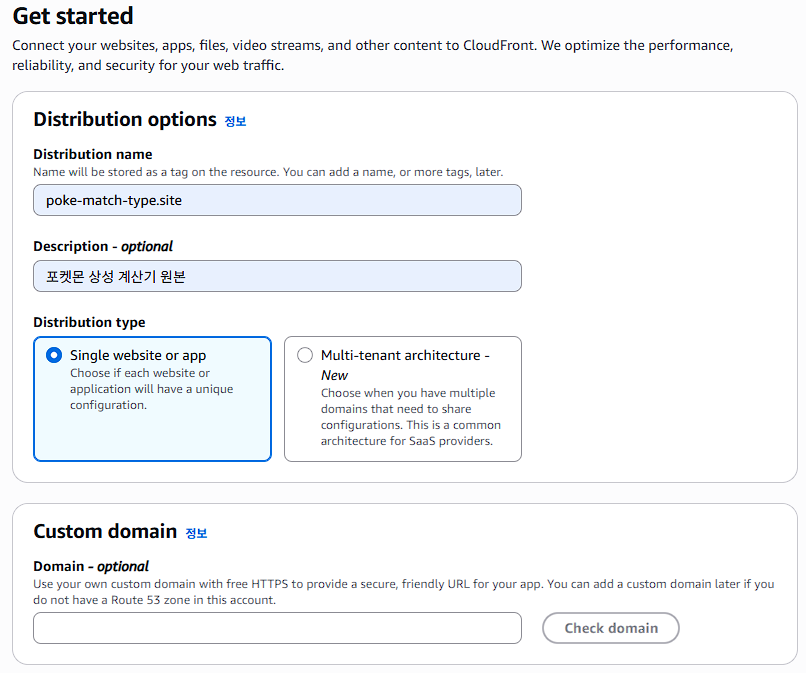Viewport: 806px width, 673px height.
Task: Click the Domain - optional field label
Action: [91, 566]
